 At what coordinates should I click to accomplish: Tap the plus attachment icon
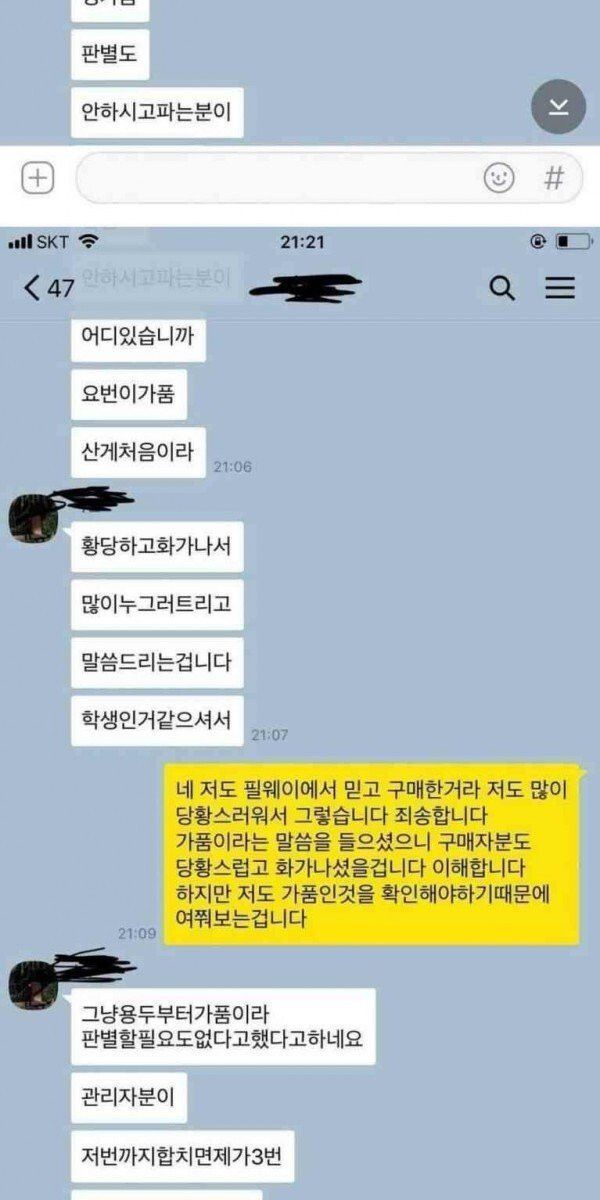[38, 179]
